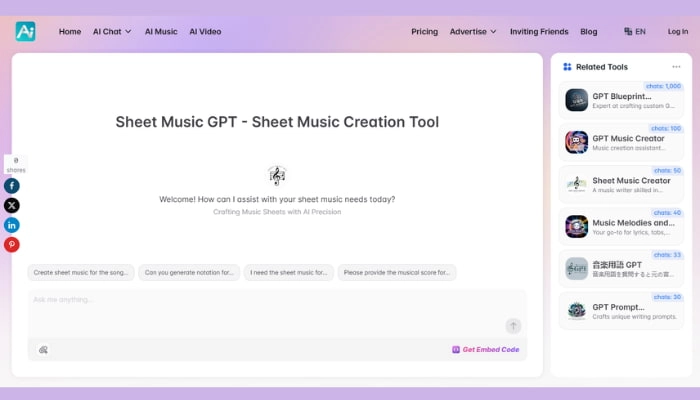Click 音楽用語 GPT thumbnail icon
Viewport: 700px width, 400px height.
point(576,269)
